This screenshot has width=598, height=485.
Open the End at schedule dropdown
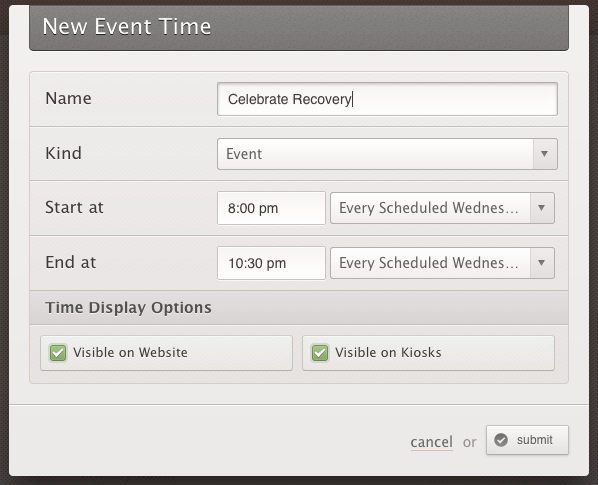click(x=442, y=263)
